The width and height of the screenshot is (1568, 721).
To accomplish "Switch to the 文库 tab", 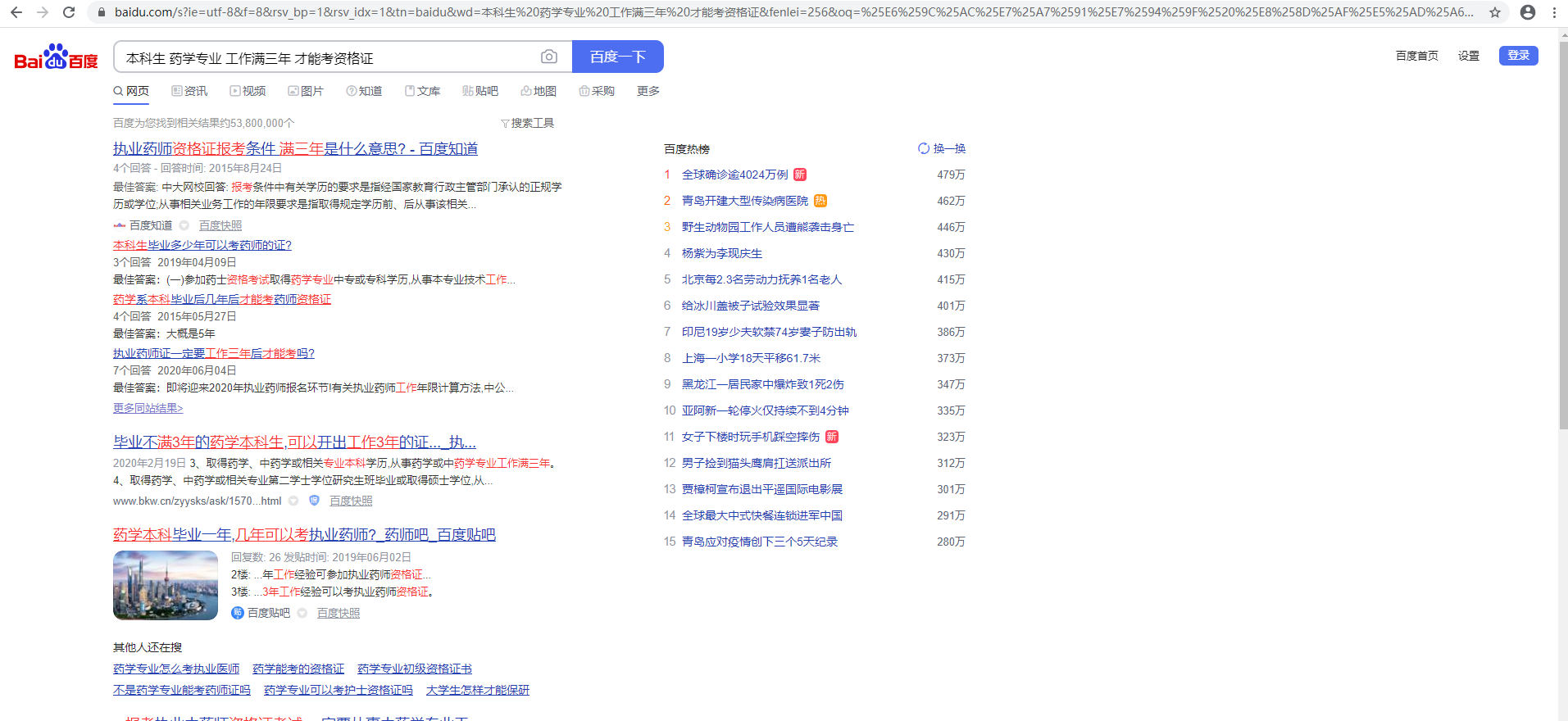I will coord(422,91).
